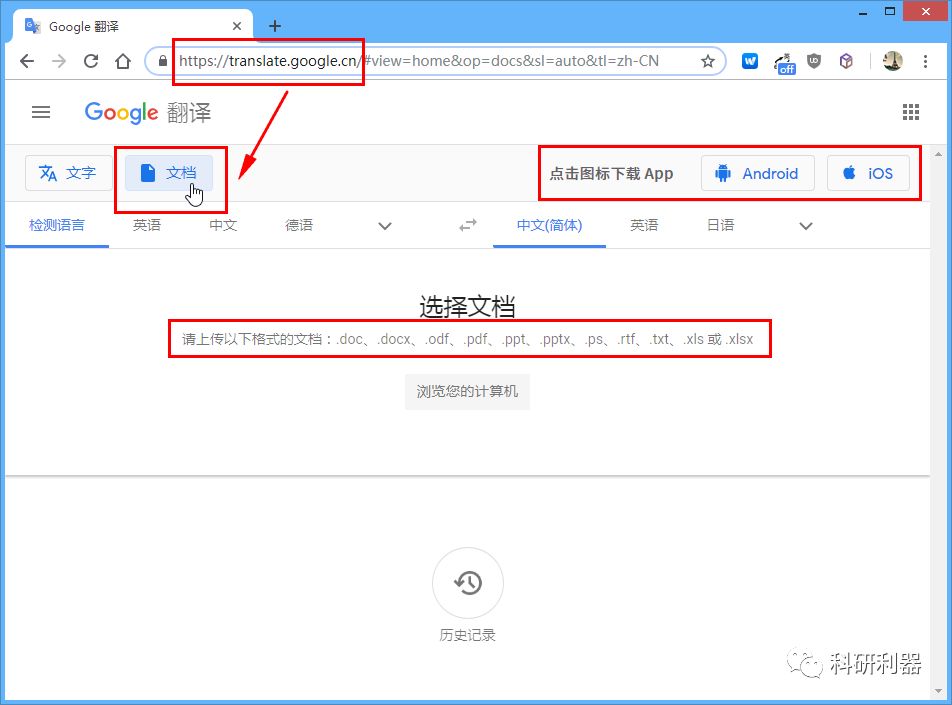Select 检测语言 as source language
Screen dimensions: 952x705
(57, 225)
